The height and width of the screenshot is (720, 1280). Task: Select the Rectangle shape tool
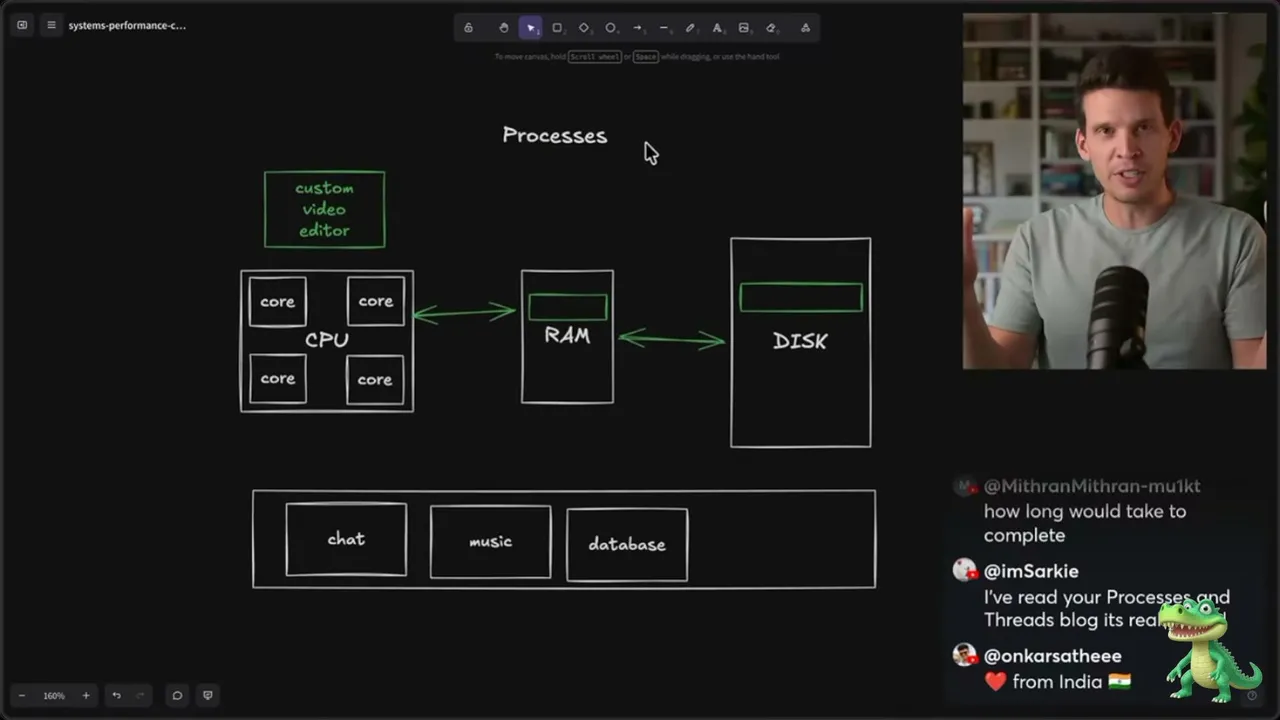click(558, 28)
